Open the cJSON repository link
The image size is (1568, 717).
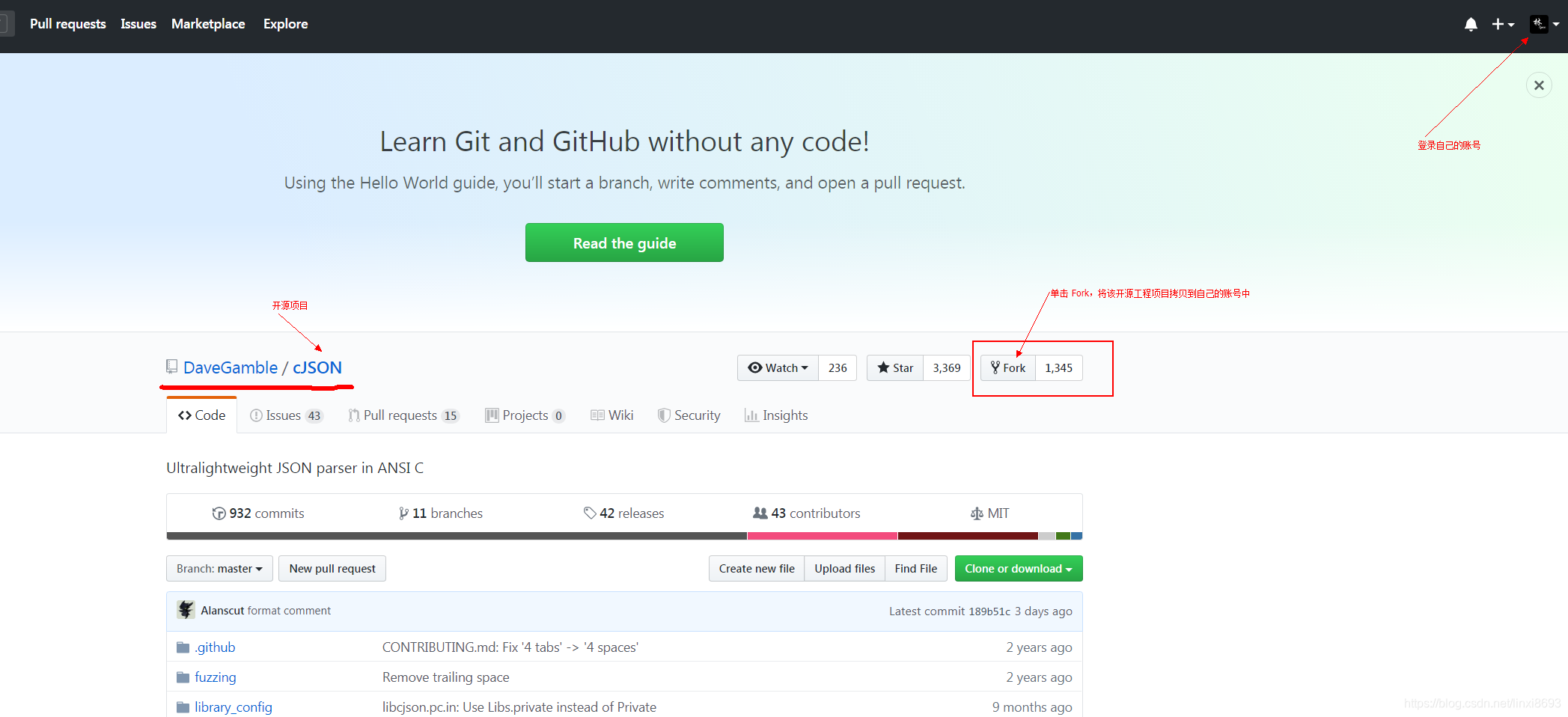317,367
